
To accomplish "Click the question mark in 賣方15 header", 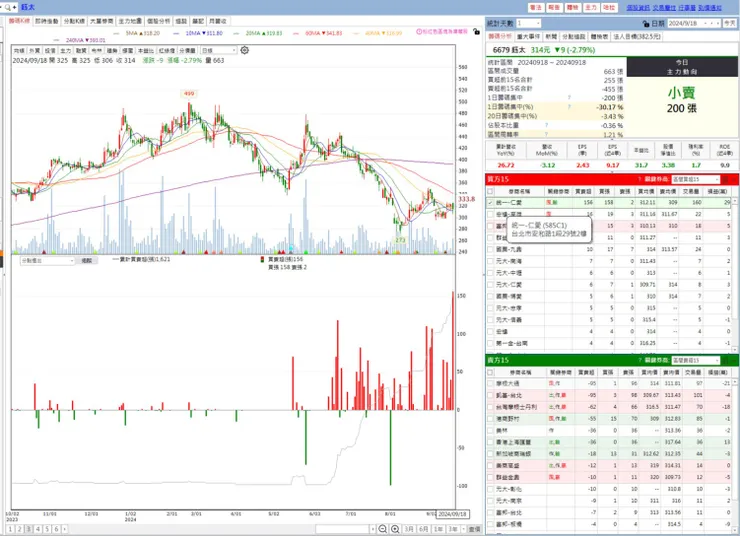I will coord(639,360).
